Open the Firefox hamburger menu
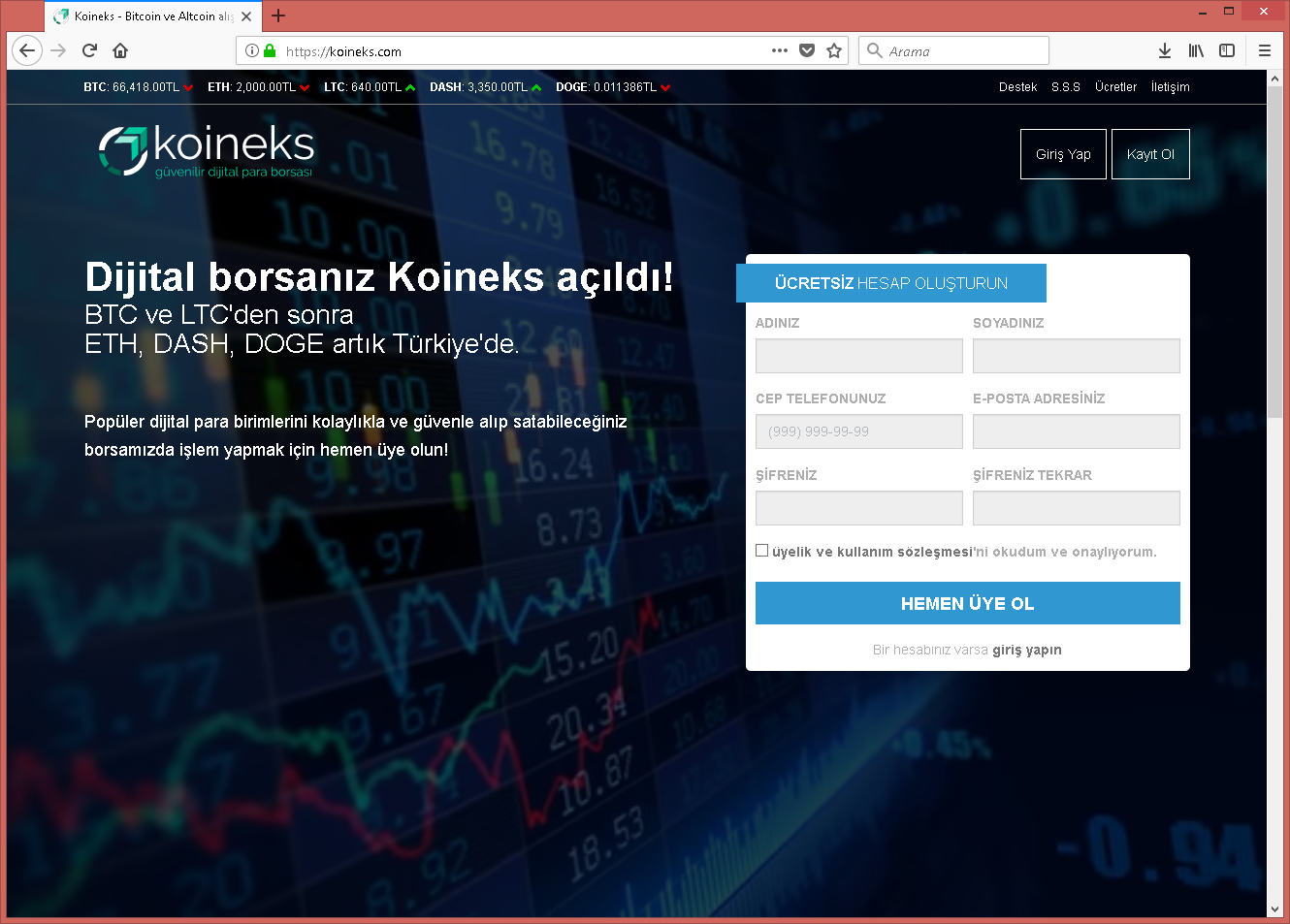 pos(1265,50)
